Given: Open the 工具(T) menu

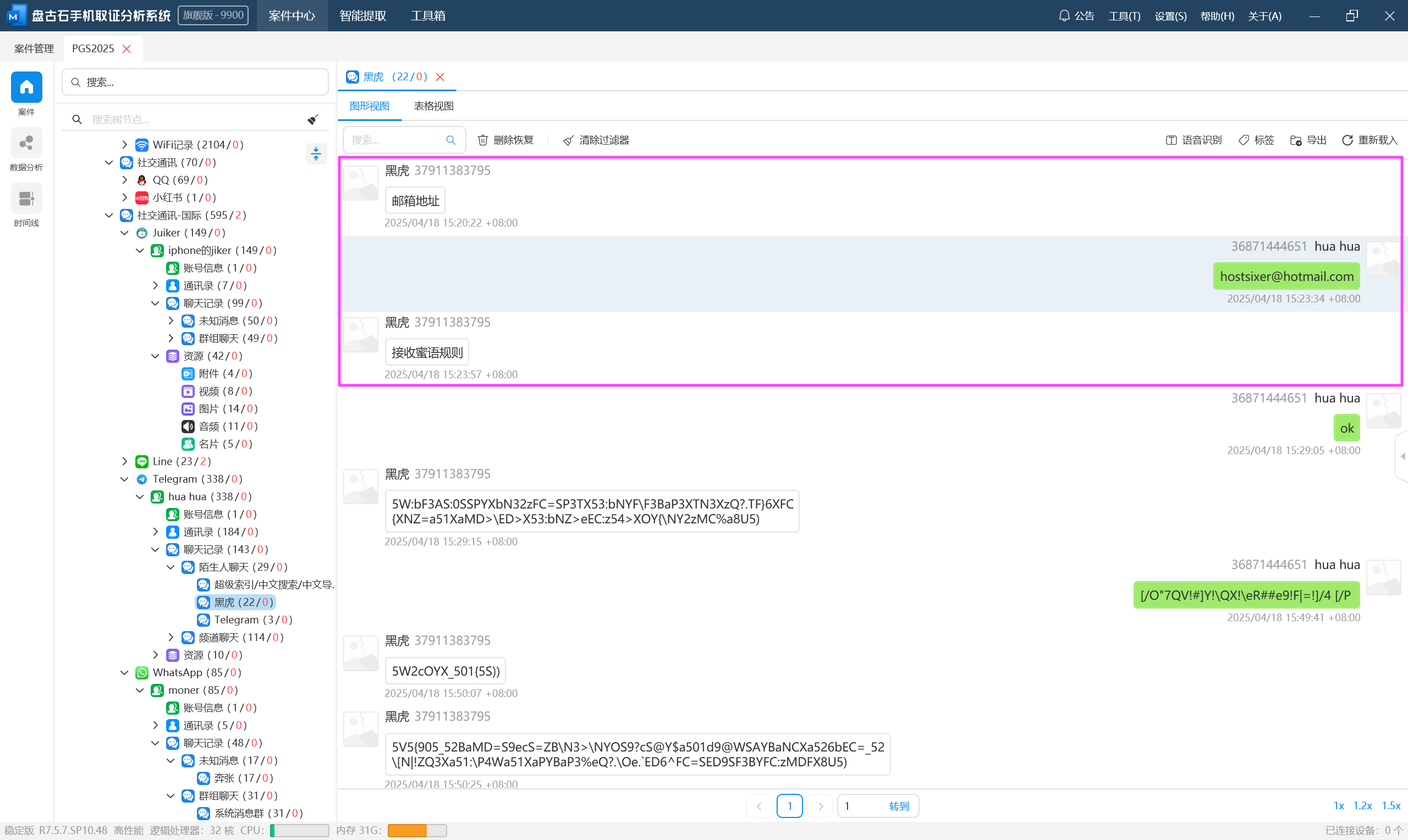Looking at the screenshot, I should [x=1124, y=16].
